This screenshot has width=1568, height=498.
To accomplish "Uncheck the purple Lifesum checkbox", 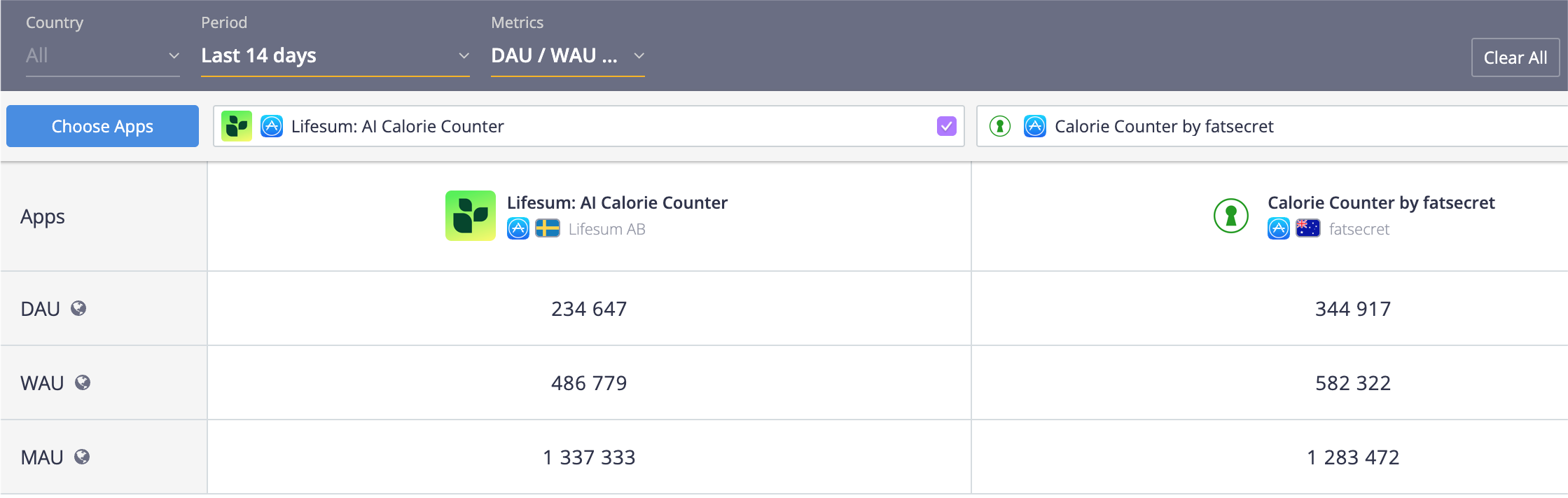I will point(946,126).
